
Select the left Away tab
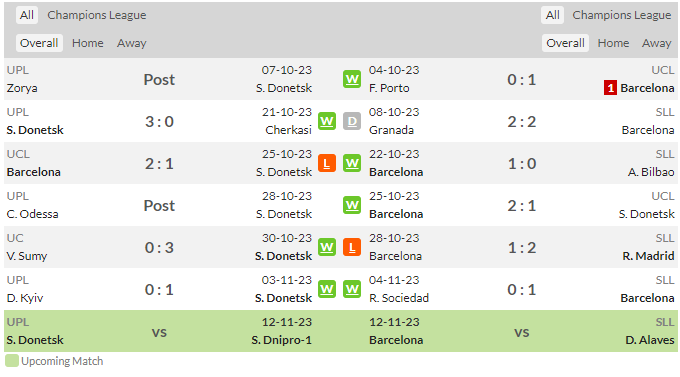point(131,43)
